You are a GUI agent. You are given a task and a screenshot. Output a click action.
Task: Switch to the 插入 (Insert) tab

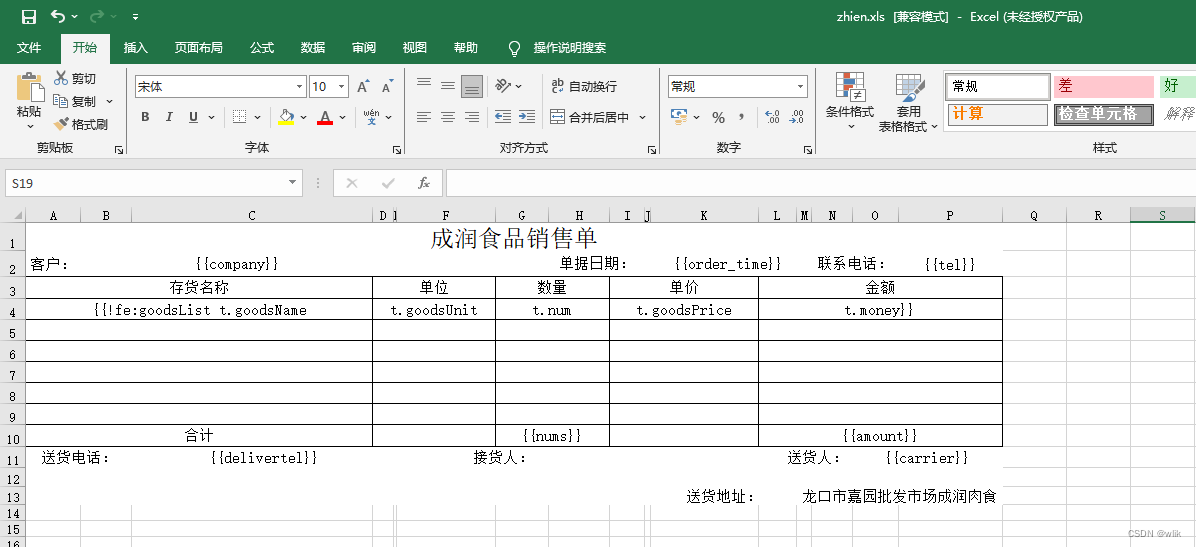click(x=136, y=47)
